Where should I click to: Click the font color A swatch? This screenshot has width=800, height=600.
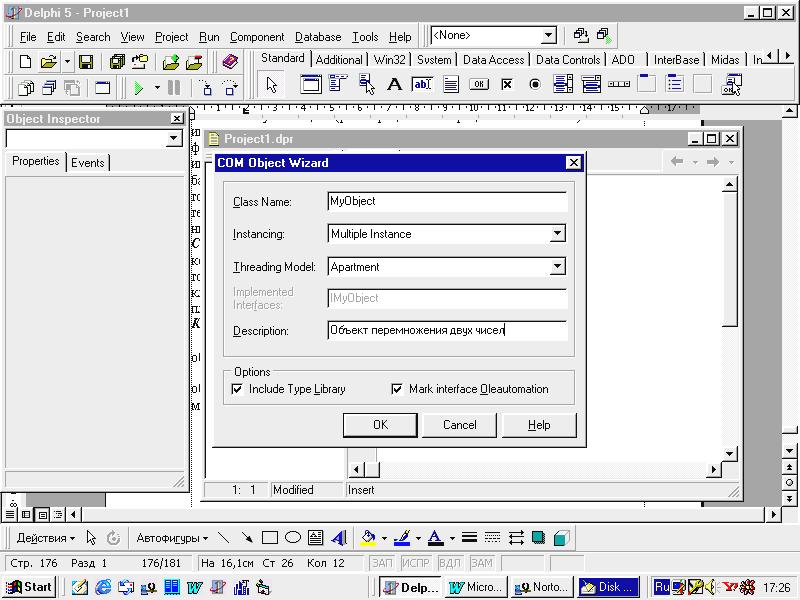(x=435, y=538)
